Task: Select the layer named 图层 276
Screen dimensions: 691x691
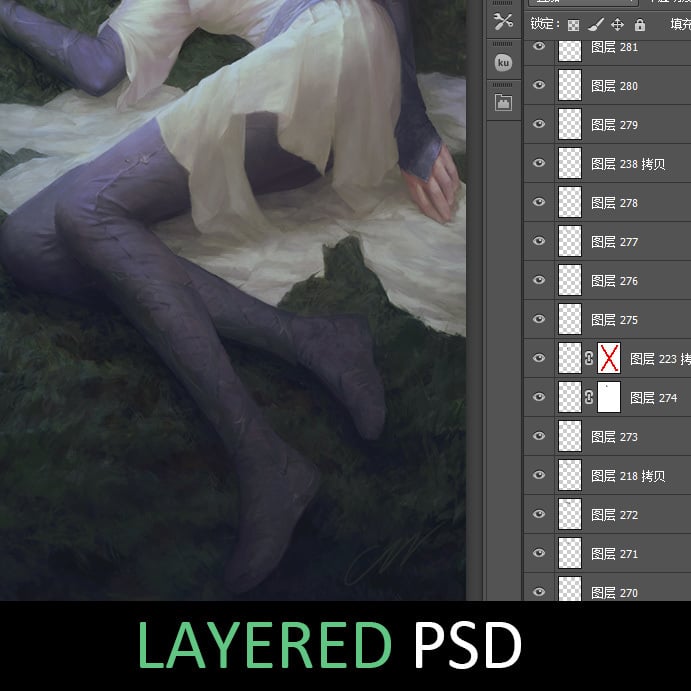Action: click(614, 281)
